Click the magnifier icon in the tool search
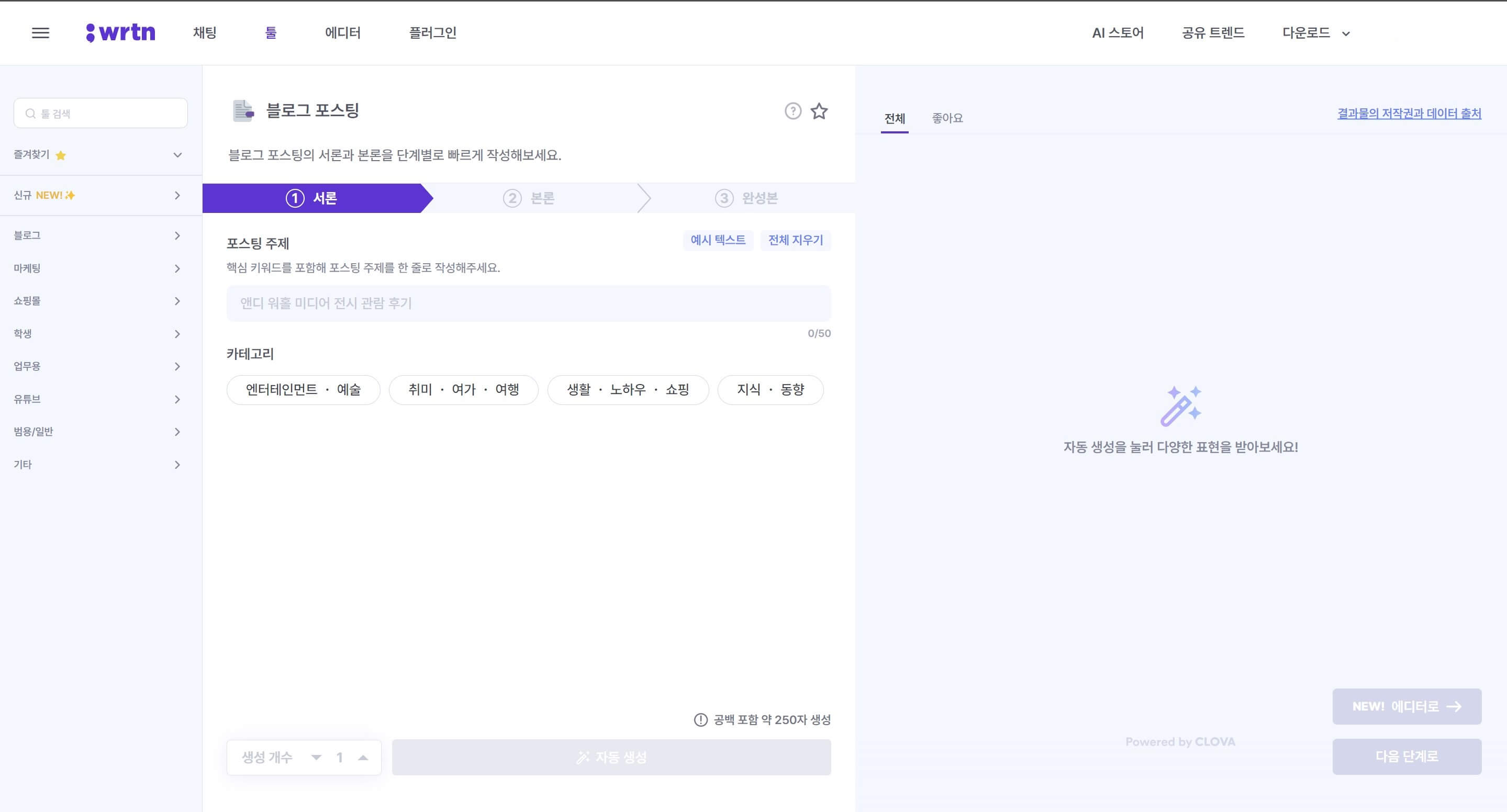Image resolution: width=1507 pixels, height=812 pixels. [30, 113]
